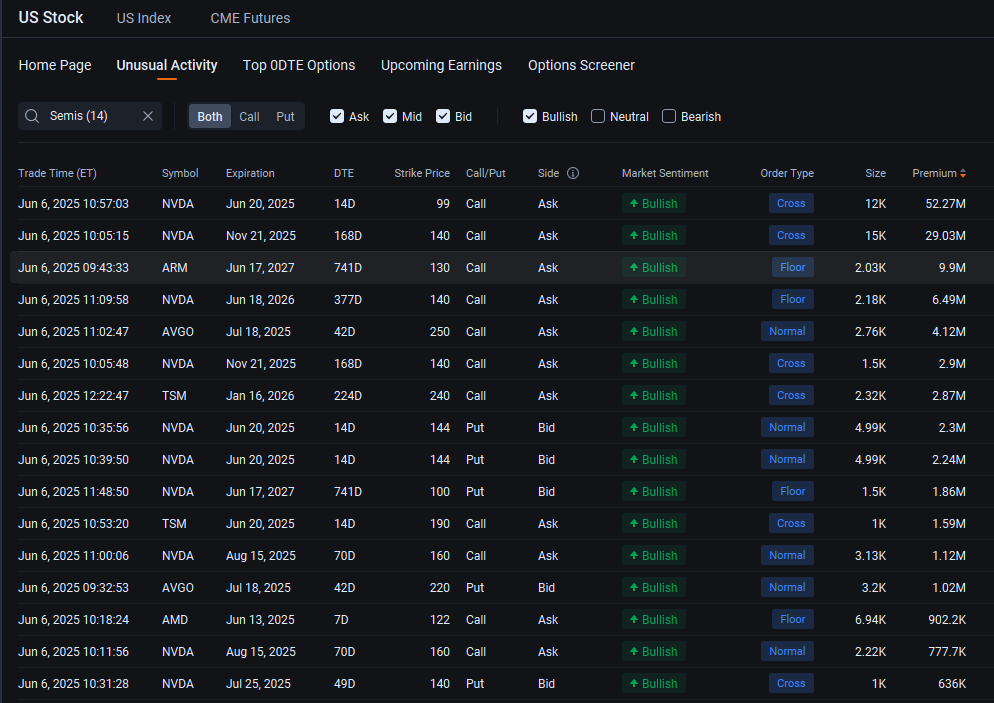Click size value 3.13K
The image size is (994, 703).
(x=870, y=555)
